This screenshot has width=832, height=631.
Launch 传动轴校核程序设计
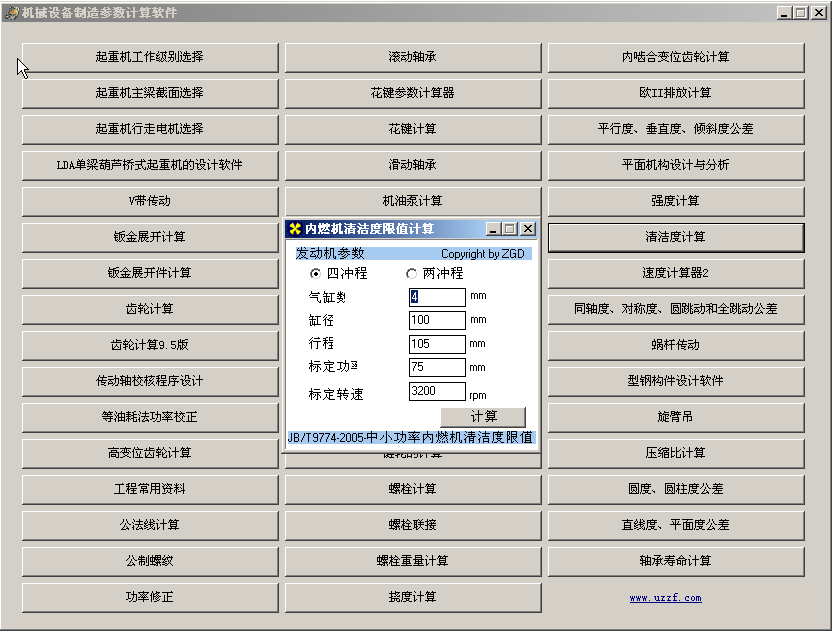click(x=150, y=382)
